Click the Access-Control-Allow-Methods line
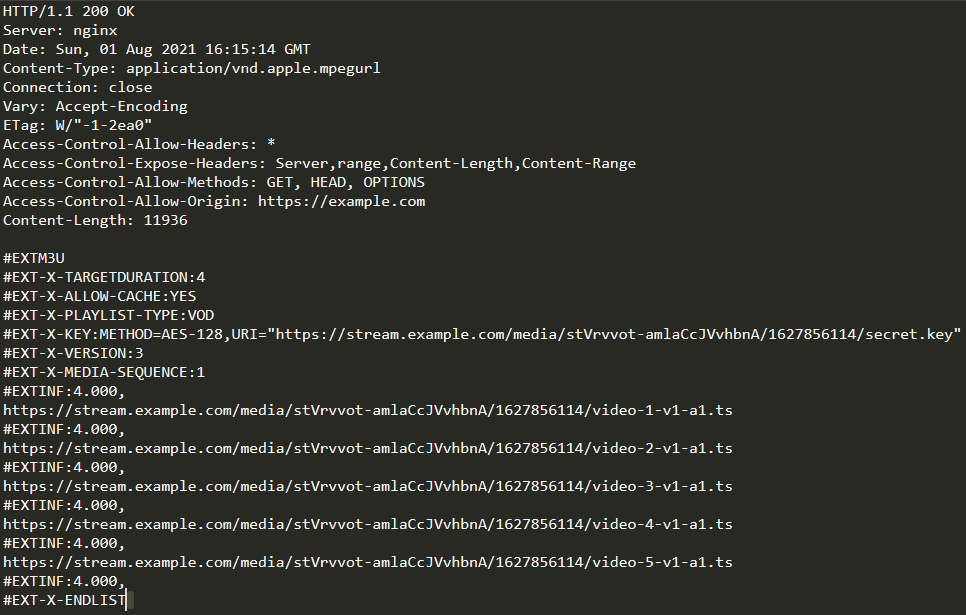 click(x=214, y=183)
